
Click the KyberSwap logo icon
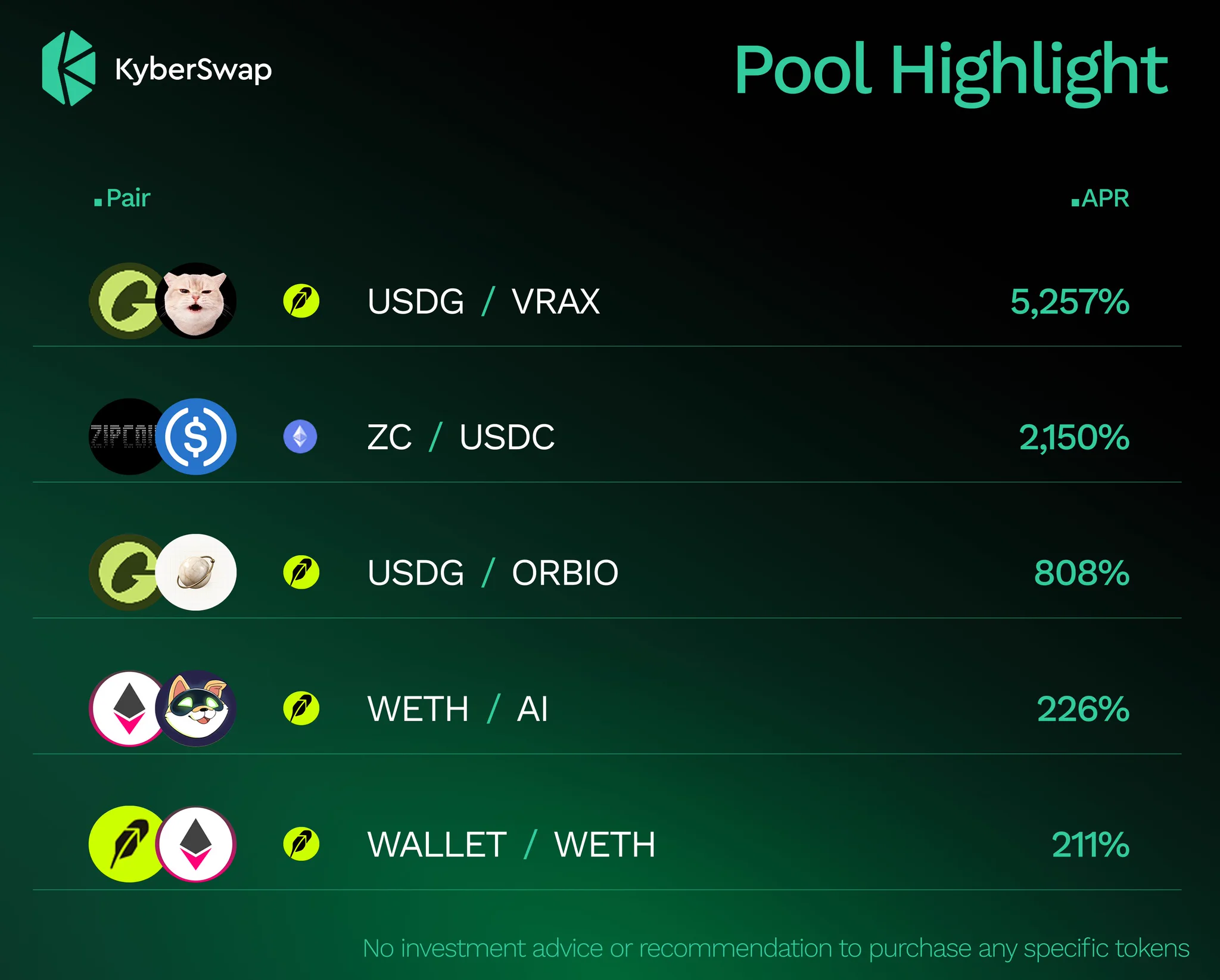(x=69, y=69)
